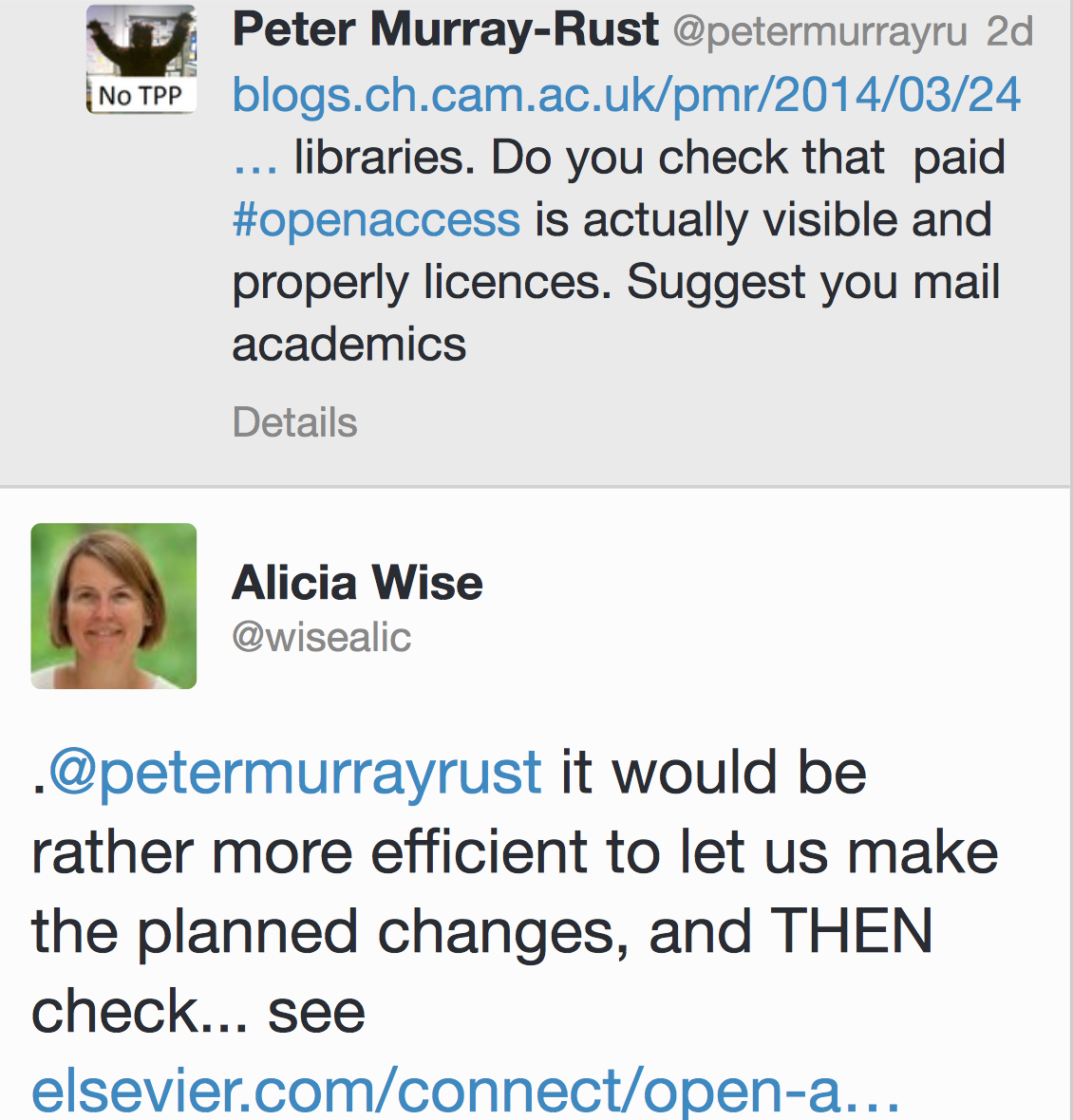This screenshot has width=1073, height=1120.
Task: Click Peter Murray-Rust's "No TPP" avatar
Action: (141, 59)
